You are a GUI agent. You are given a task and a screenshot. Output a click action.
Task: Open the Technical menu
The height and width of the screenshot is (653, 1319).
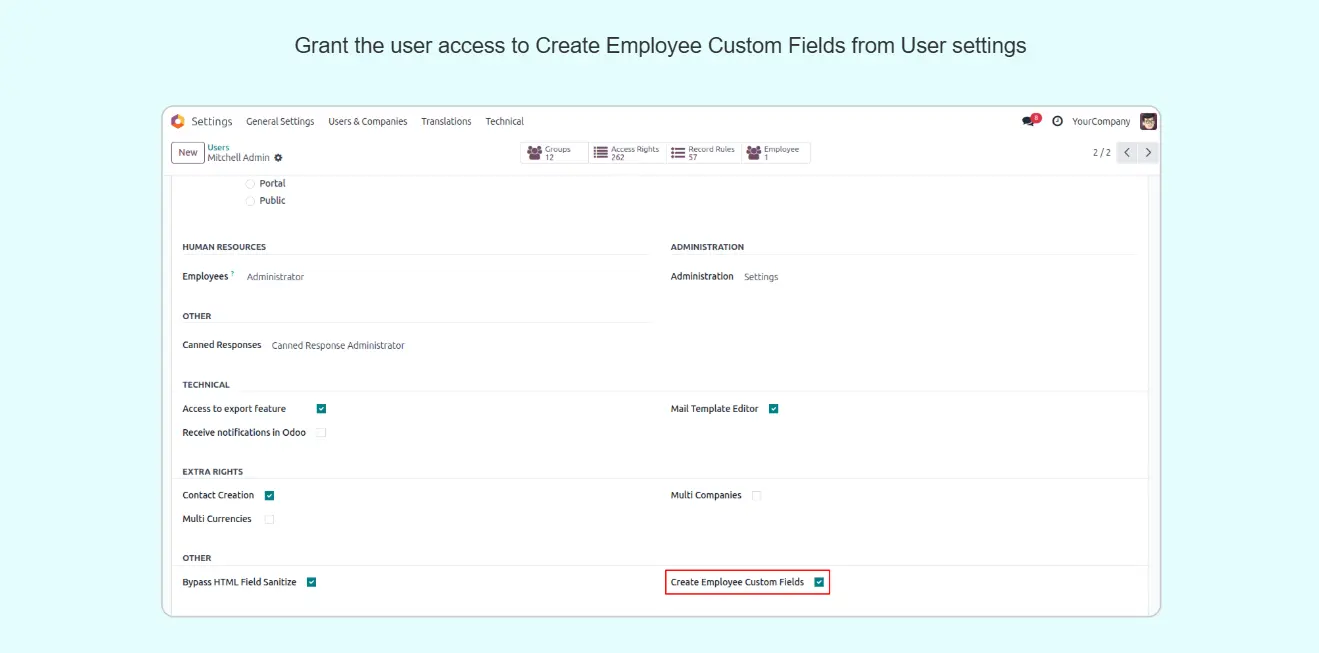coord(504,122)
